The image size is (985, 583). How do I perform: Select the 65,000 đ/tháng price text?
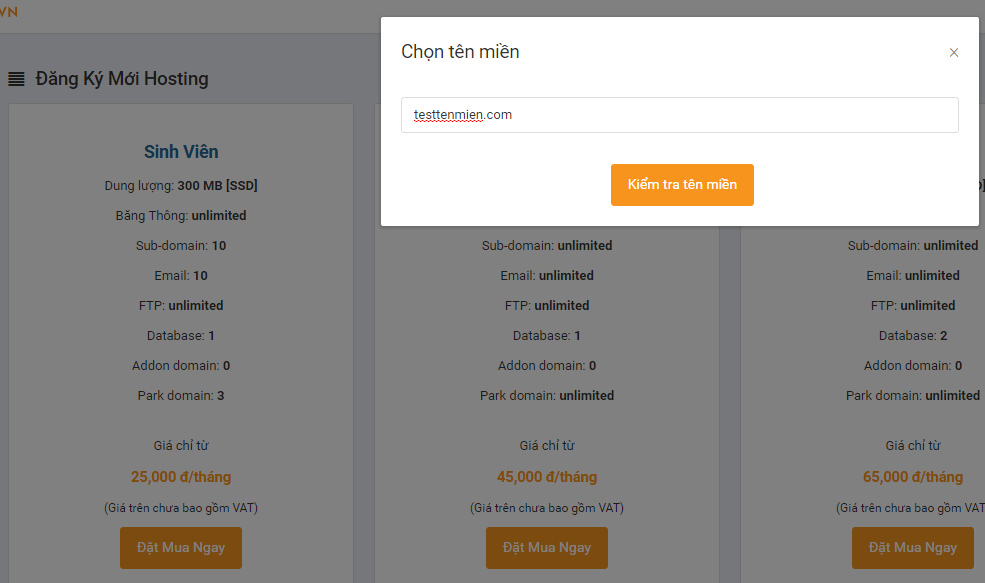coord(913,477)
